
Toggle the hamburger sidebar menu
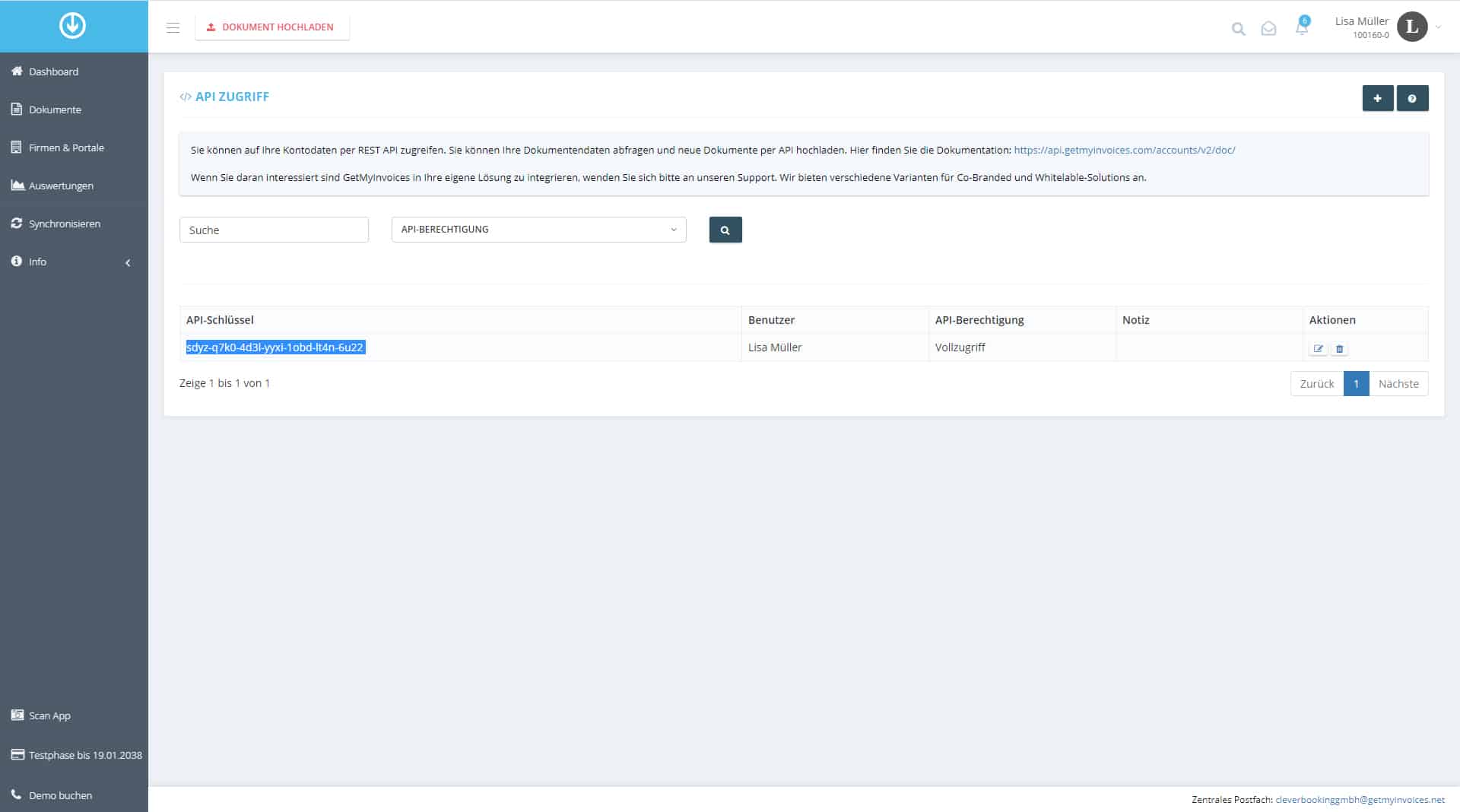coord(173,27)
